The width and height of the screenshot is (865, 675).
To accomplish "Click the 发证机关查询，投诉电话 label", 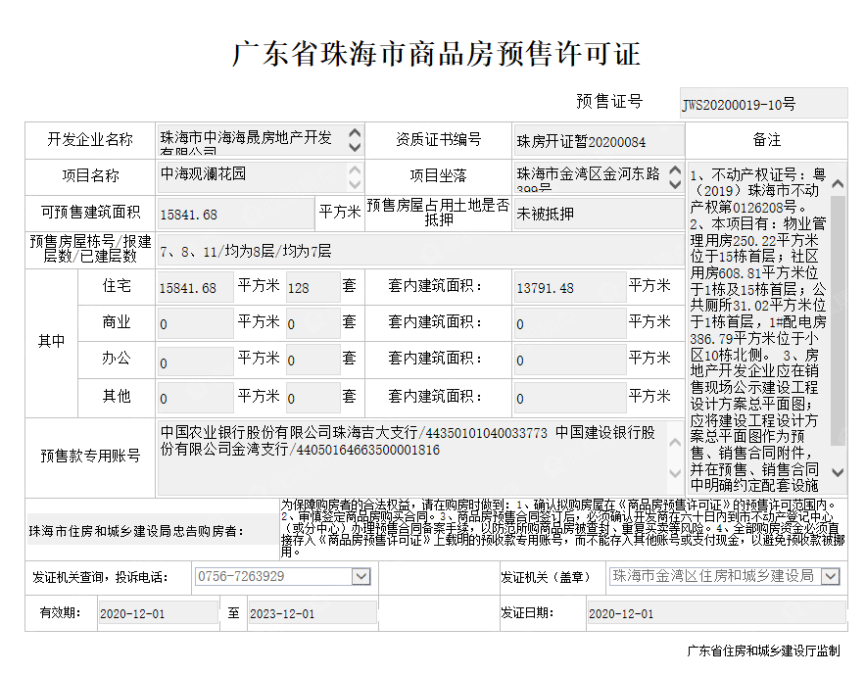I will coord(100,577).
